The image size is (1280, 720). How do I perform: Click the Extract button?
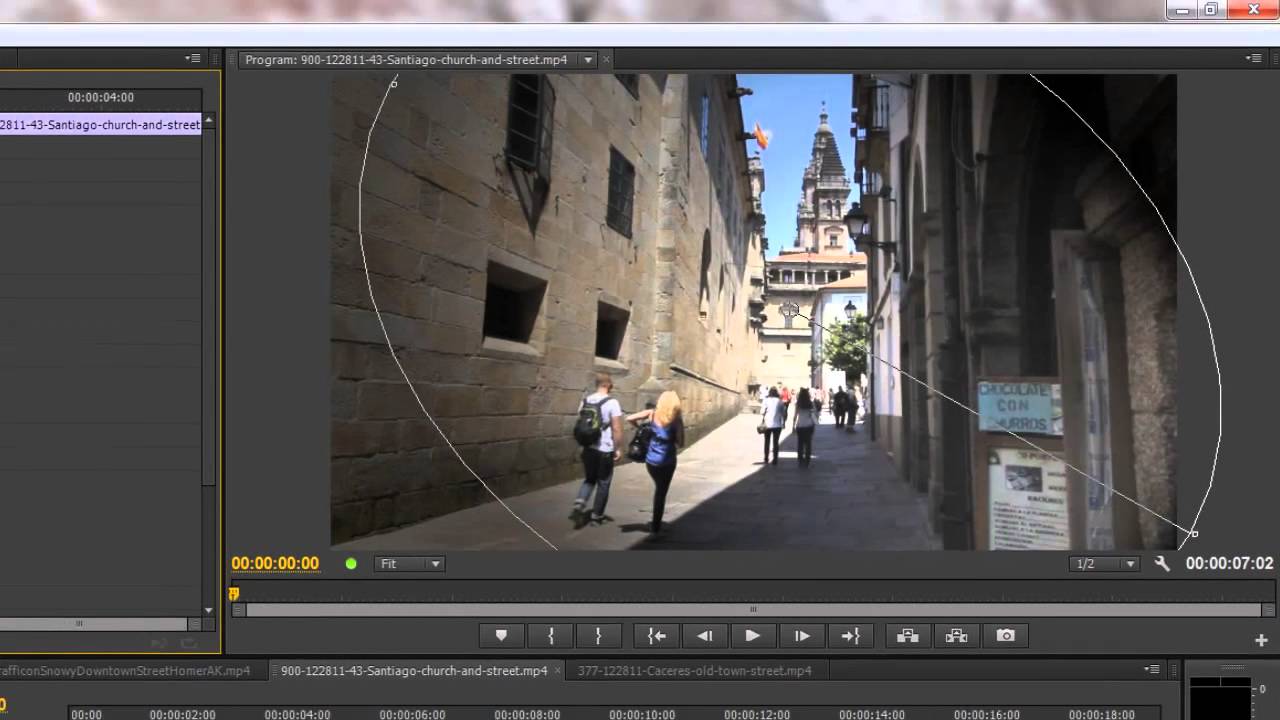[x=956, y=636]
